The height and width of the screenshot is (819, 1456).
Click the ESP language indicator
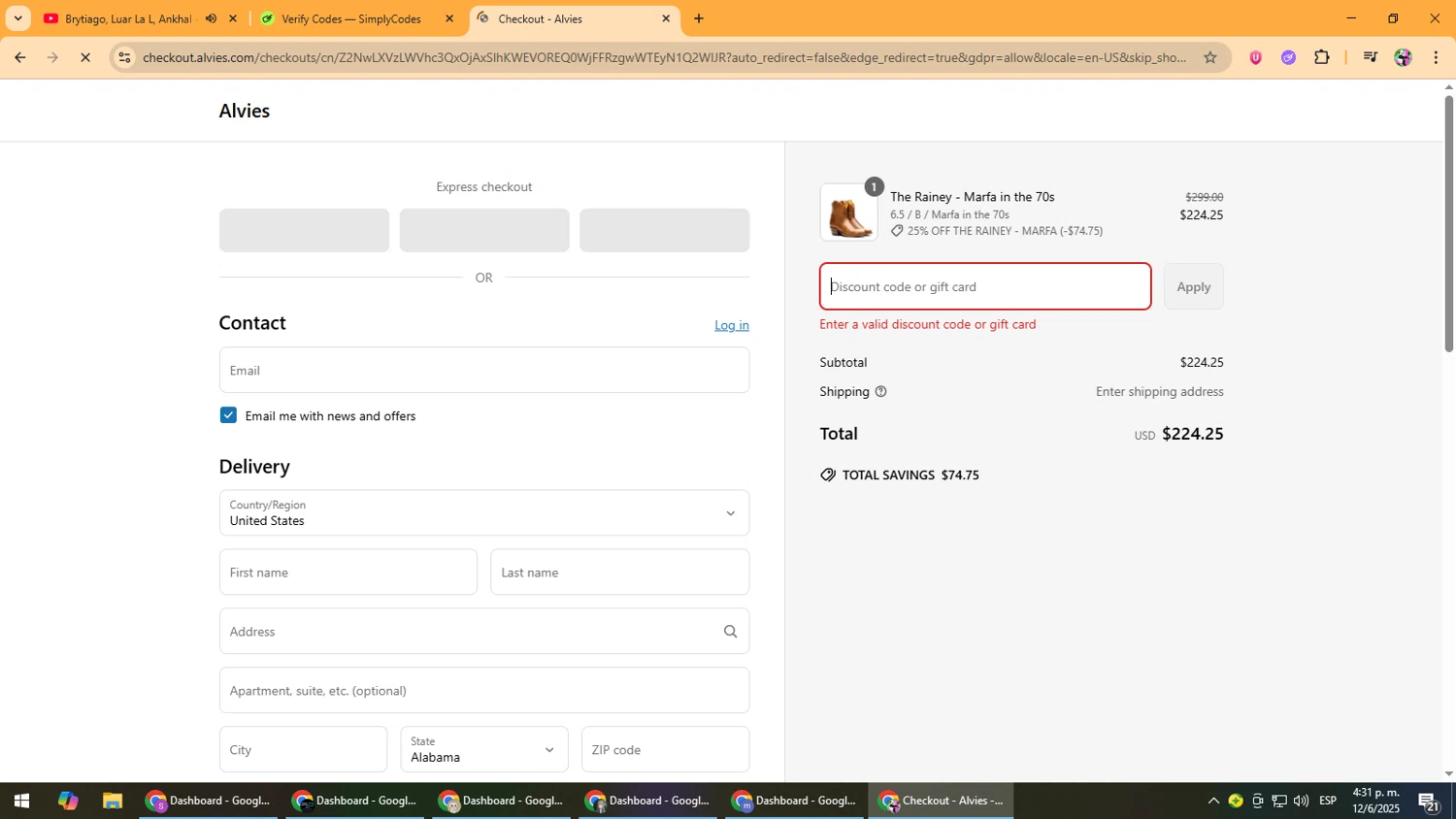(1328, 801)
